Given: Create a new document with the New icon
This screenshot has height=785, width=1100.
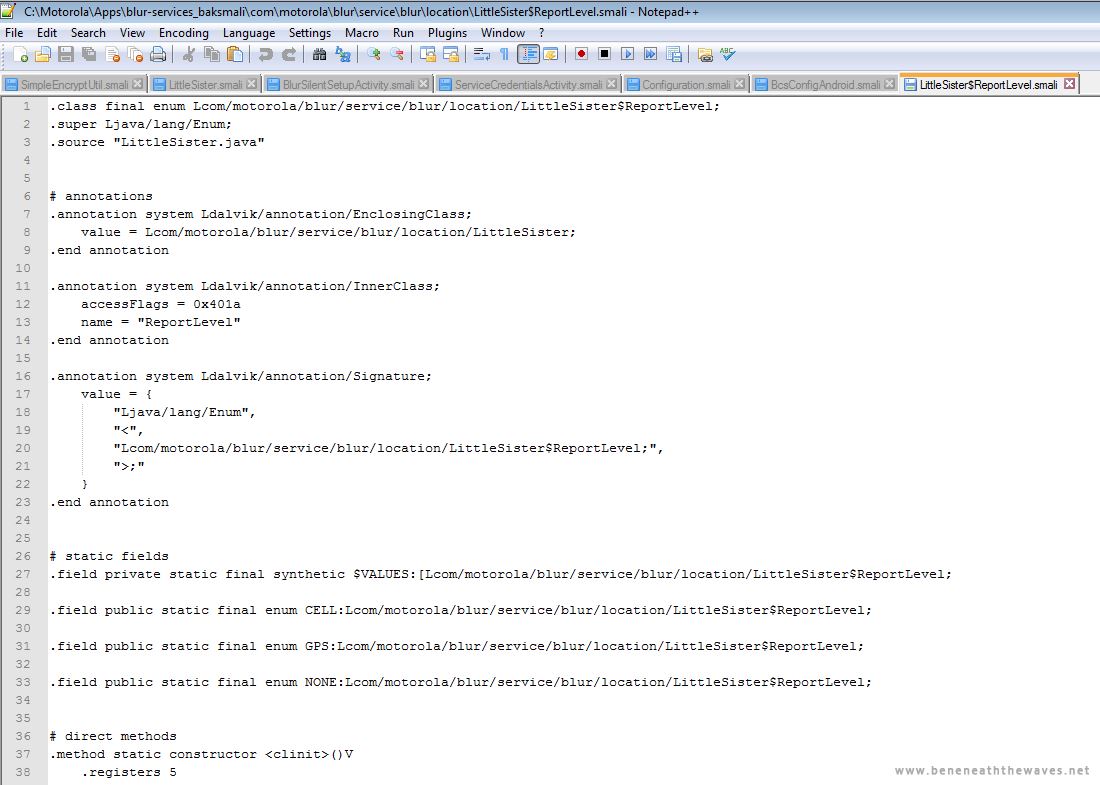Looking at the screenshot, I should pyautogui.click(x=20, y=55).
